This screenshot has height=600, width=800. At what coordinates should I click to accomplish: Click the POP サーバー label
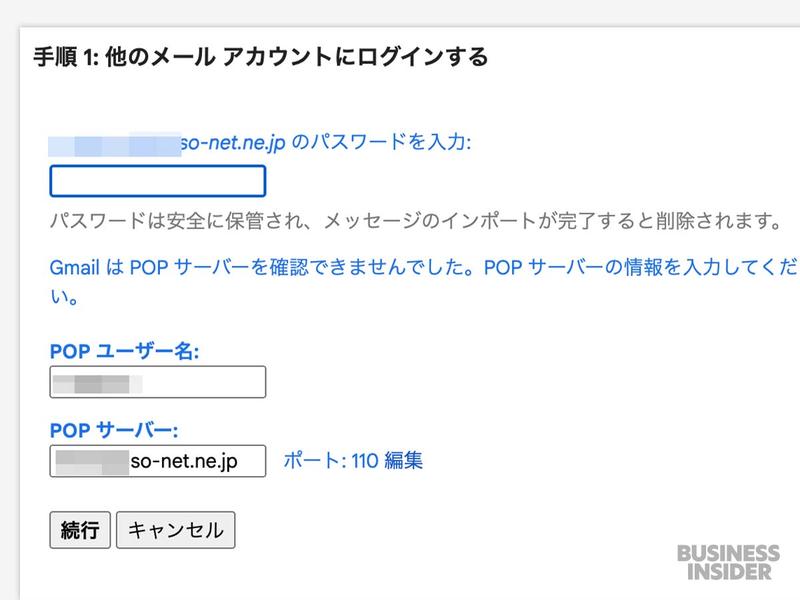coord(114,430)
